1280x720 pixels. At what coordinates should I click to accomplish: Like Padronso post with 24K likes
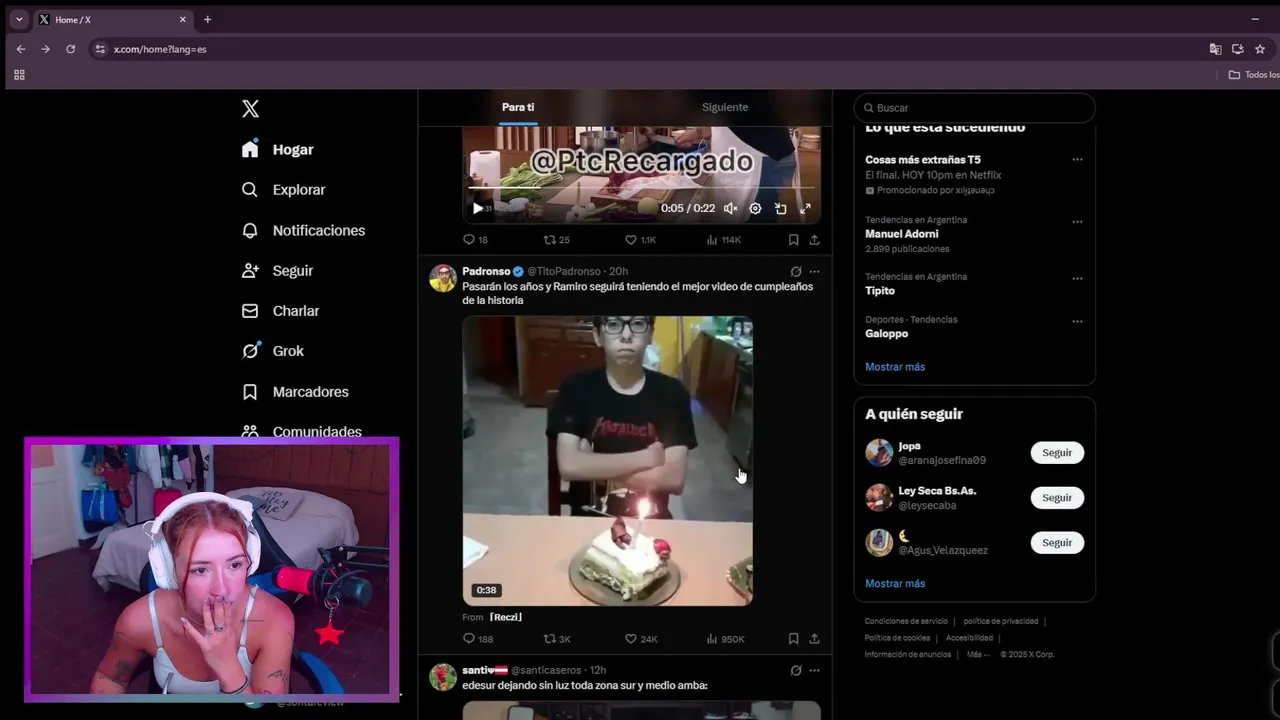[641, 639]
